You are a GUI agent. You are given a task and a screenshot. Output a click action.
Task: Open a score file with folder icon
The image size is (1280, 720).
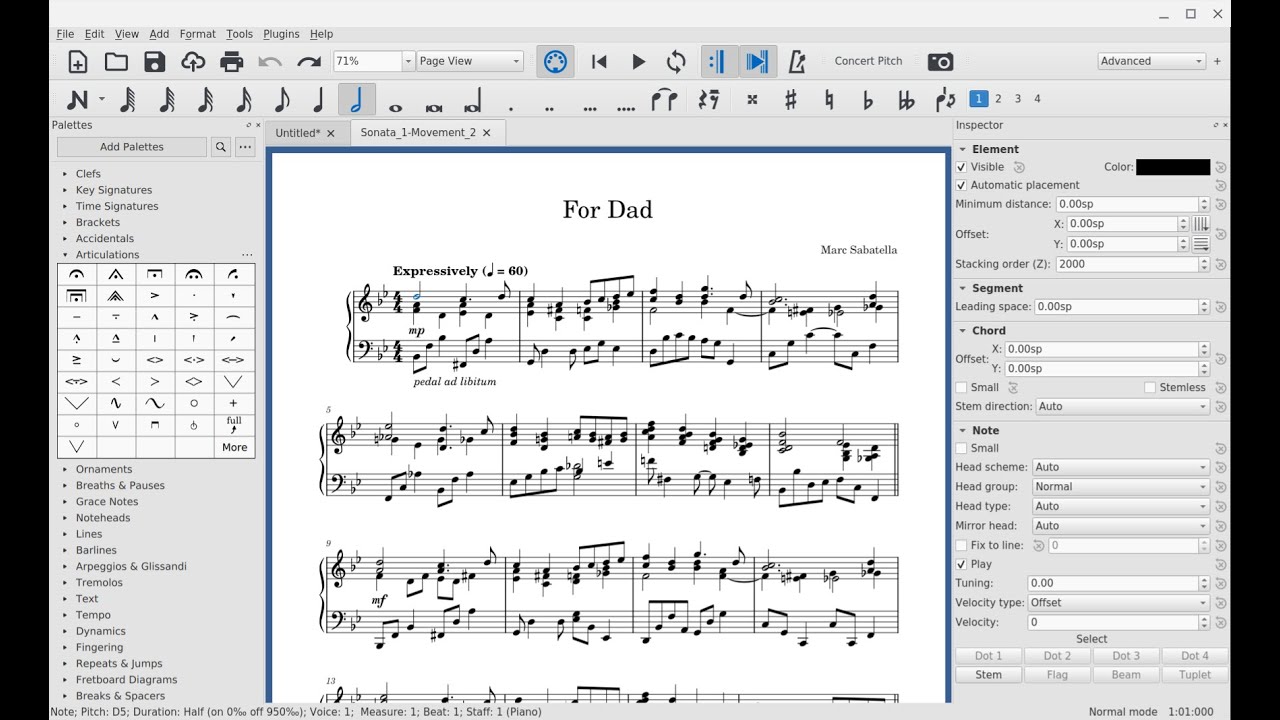[x=116, y=62]
